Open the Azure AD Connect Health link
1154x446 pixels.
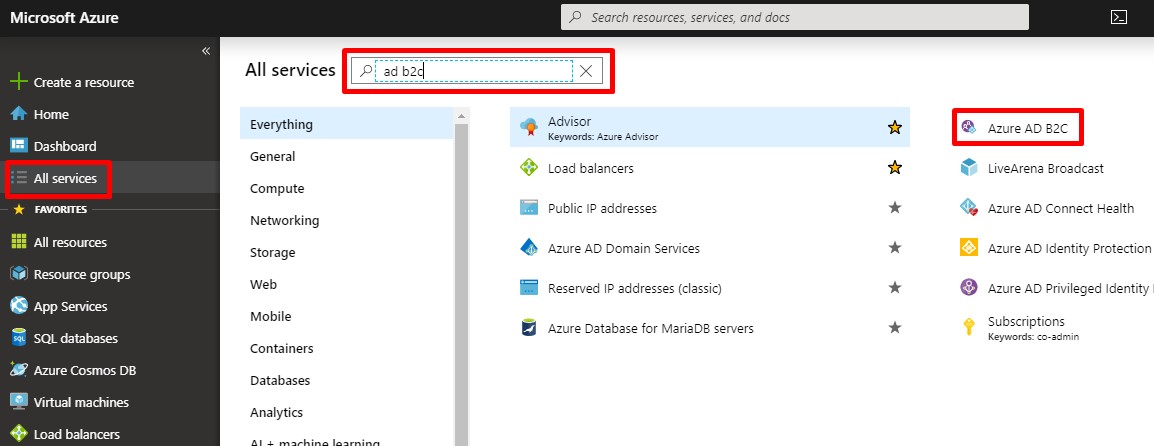(x=1061, y=208)
